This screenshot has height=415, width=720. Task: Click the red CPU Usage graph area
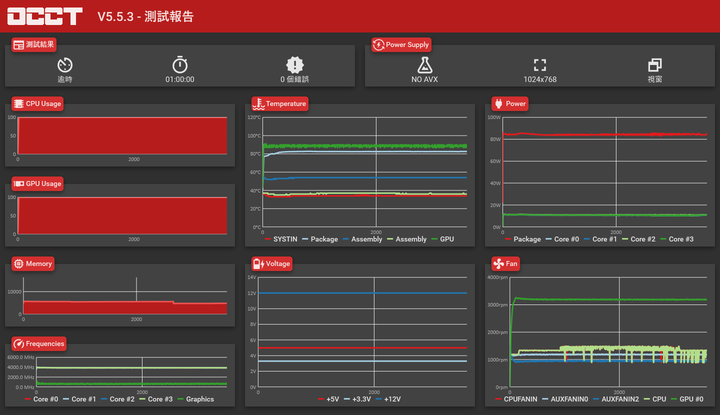(122, 136)
